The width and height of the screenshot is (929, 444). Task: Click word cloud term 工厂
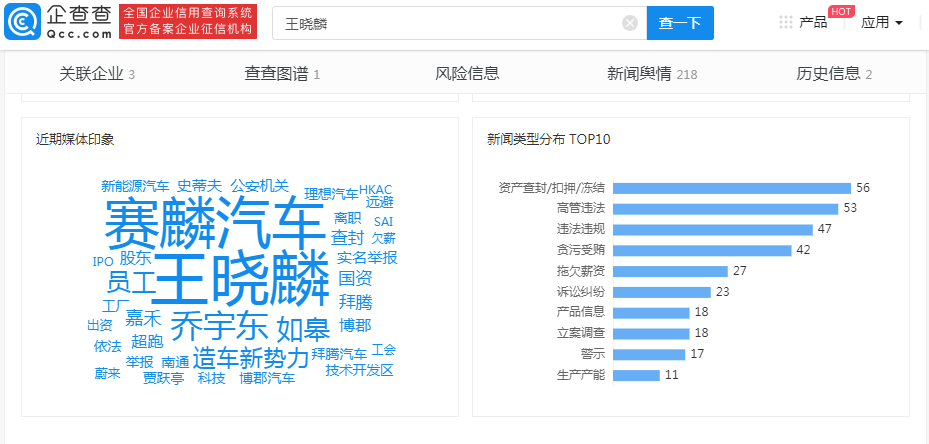[116, 306]
